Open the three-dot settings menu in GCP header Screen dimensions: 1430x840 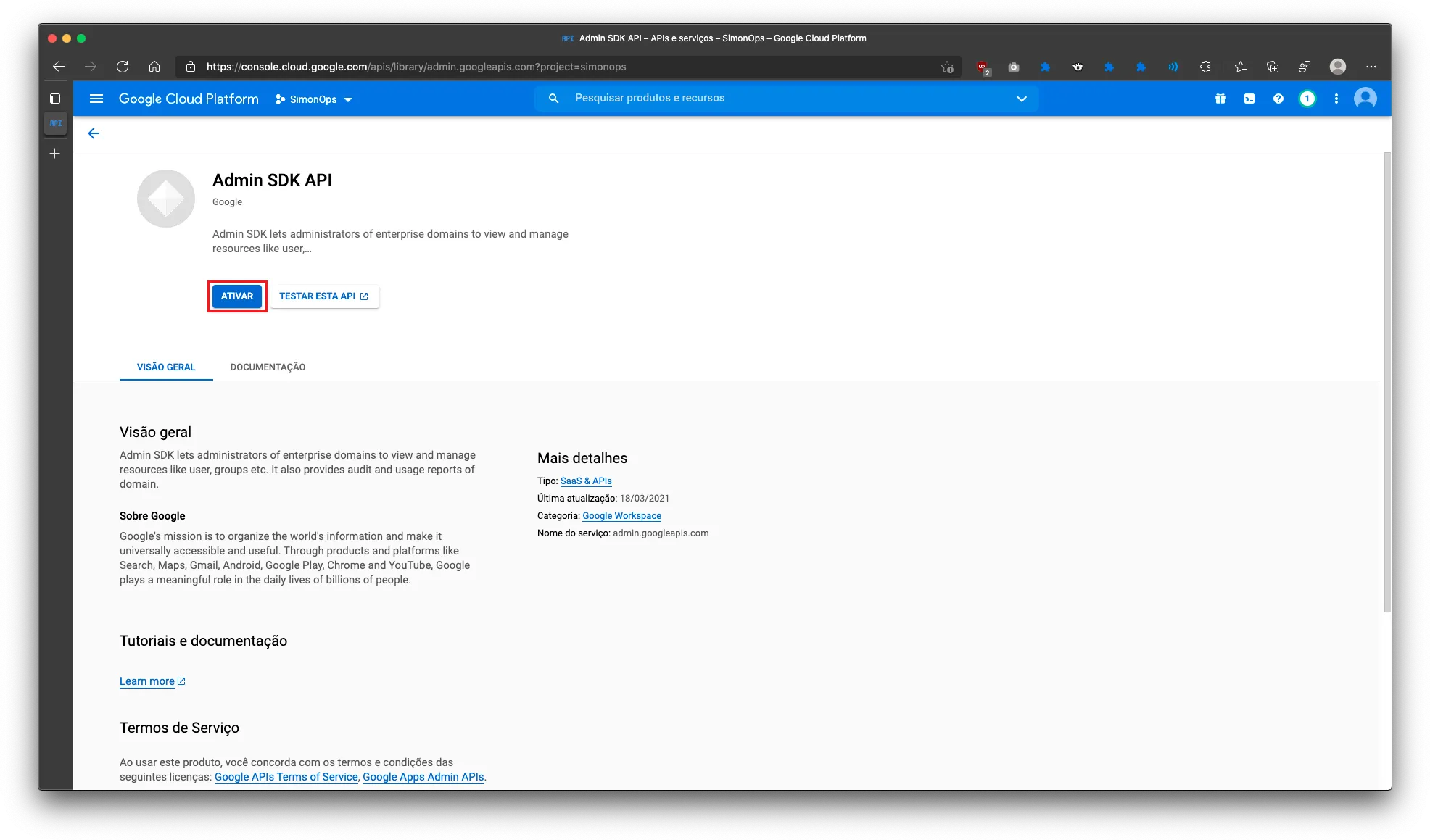pyautogui.click(x=1336, y=99)
